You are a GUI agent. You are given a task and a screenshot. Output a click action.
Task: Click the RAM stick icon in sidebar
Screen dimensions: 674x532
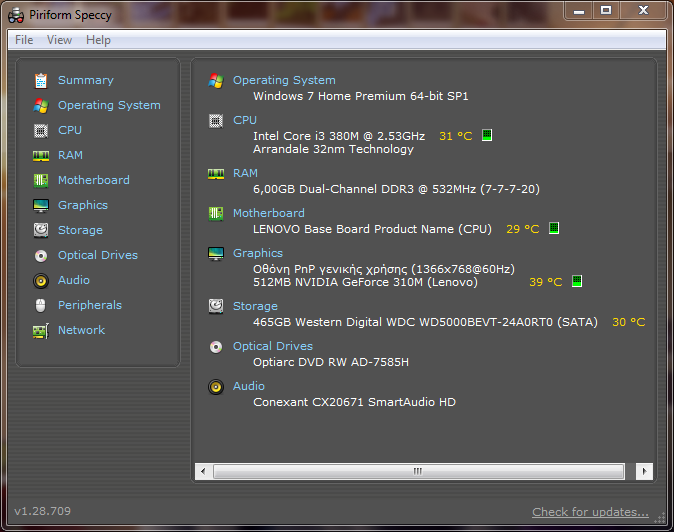pos(41,156)
